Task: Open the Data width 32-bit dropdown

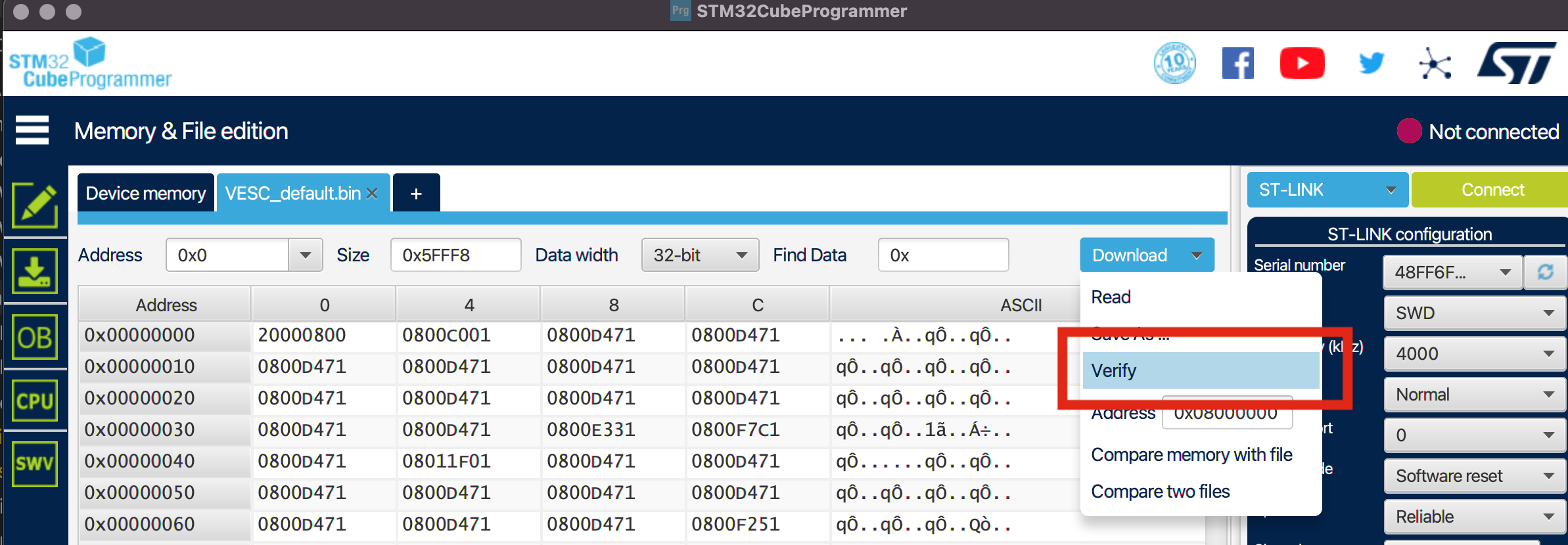Action: [x=701, y=255]
